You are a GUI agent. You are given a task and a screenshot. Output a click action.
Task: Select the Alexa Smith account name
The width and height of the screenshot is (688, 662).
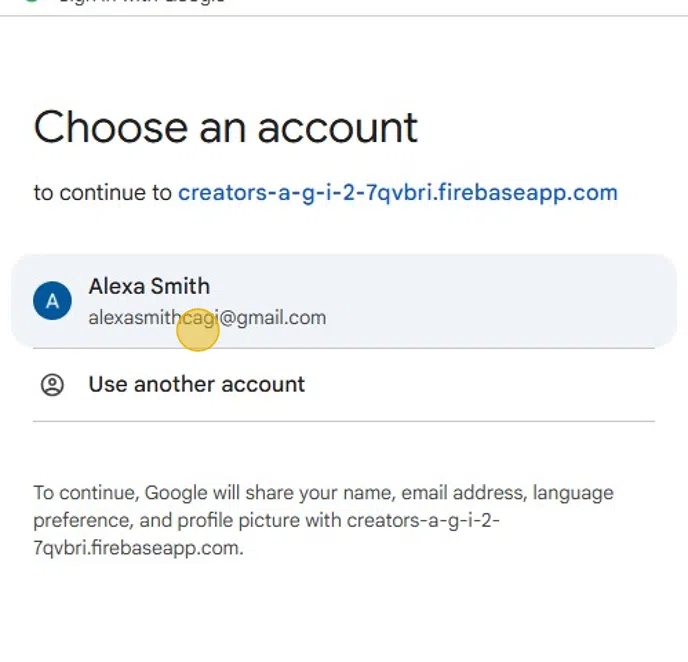click(149, 287)
